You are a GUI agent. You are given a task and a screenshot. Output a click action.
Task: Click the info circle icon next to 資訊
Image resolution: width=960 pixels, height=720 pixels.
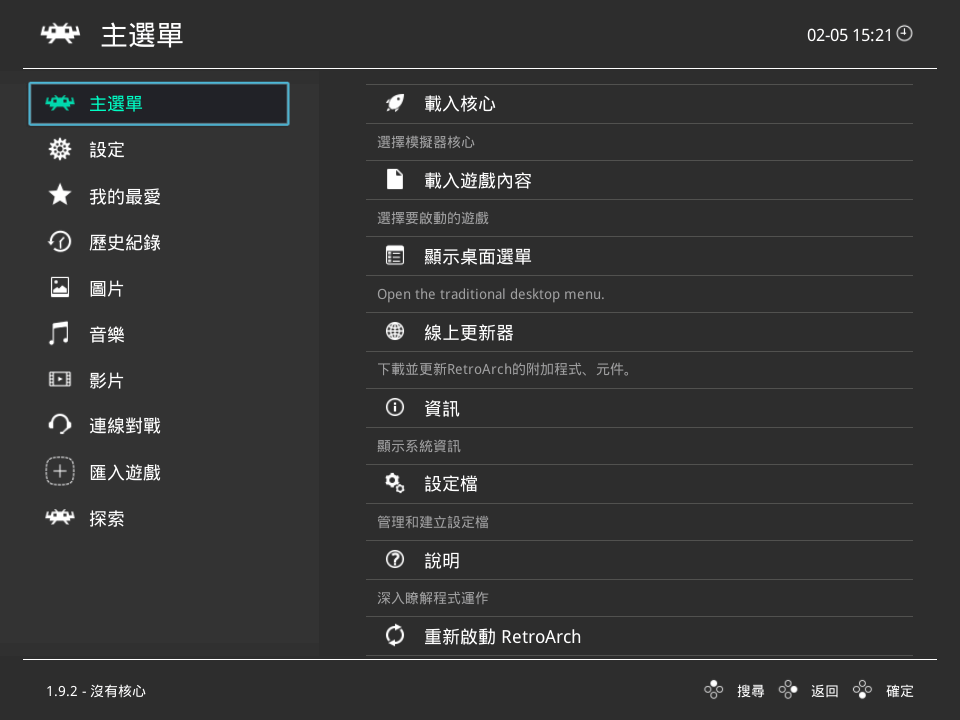pos(394,408)
